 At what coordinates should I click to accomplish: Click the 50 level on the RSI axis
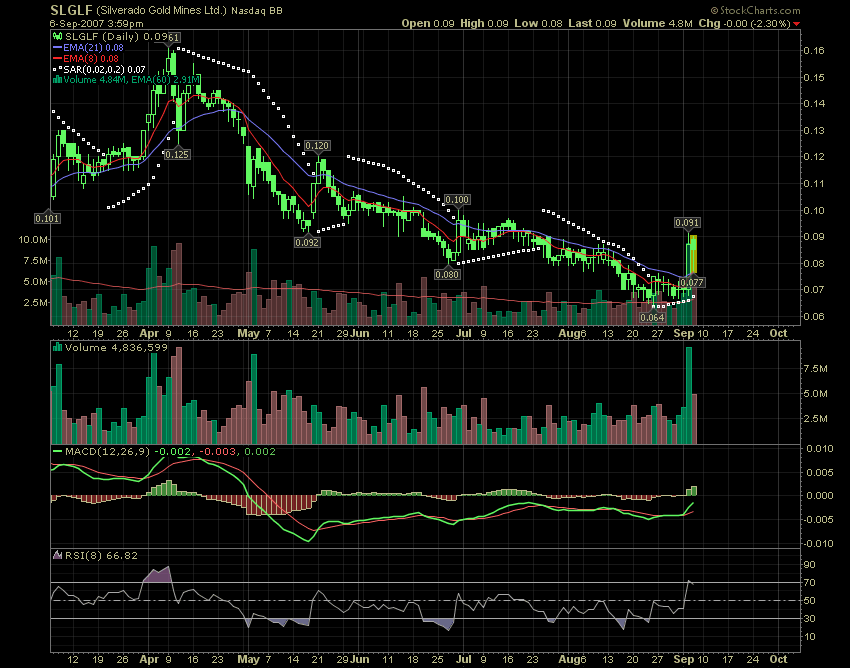click(809, 600)
